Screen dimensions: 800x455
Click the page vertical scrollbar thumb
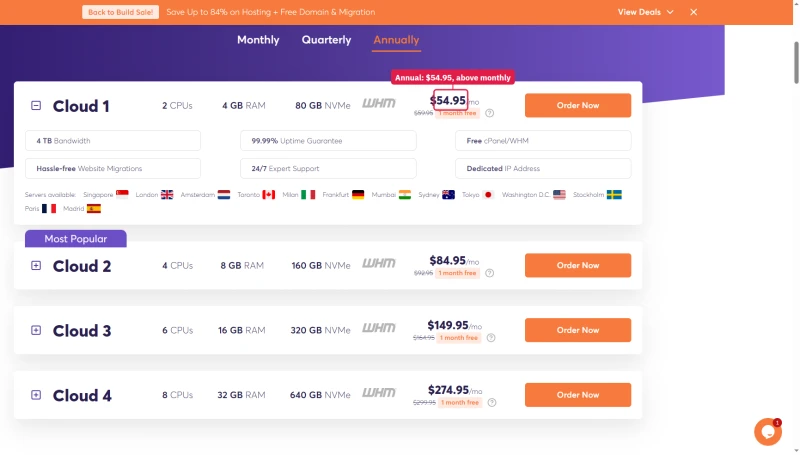pyautogui.click(x=796, y=63)
